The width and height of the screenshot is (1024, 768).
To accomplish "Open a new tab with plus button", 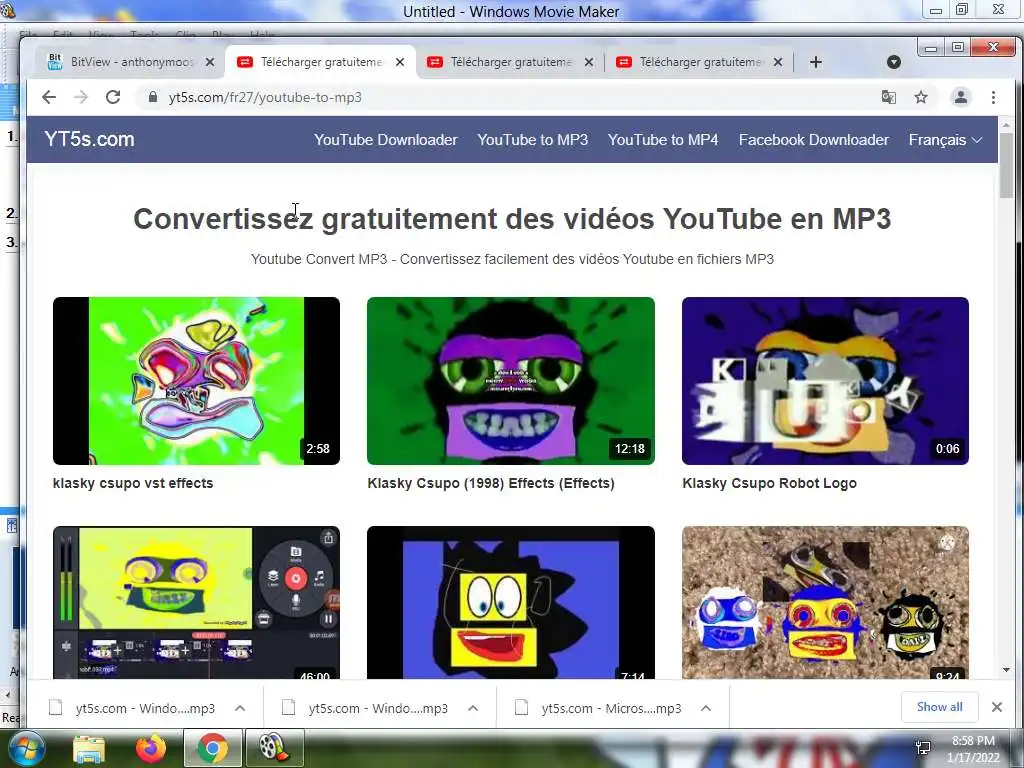I will coord(816,62).
